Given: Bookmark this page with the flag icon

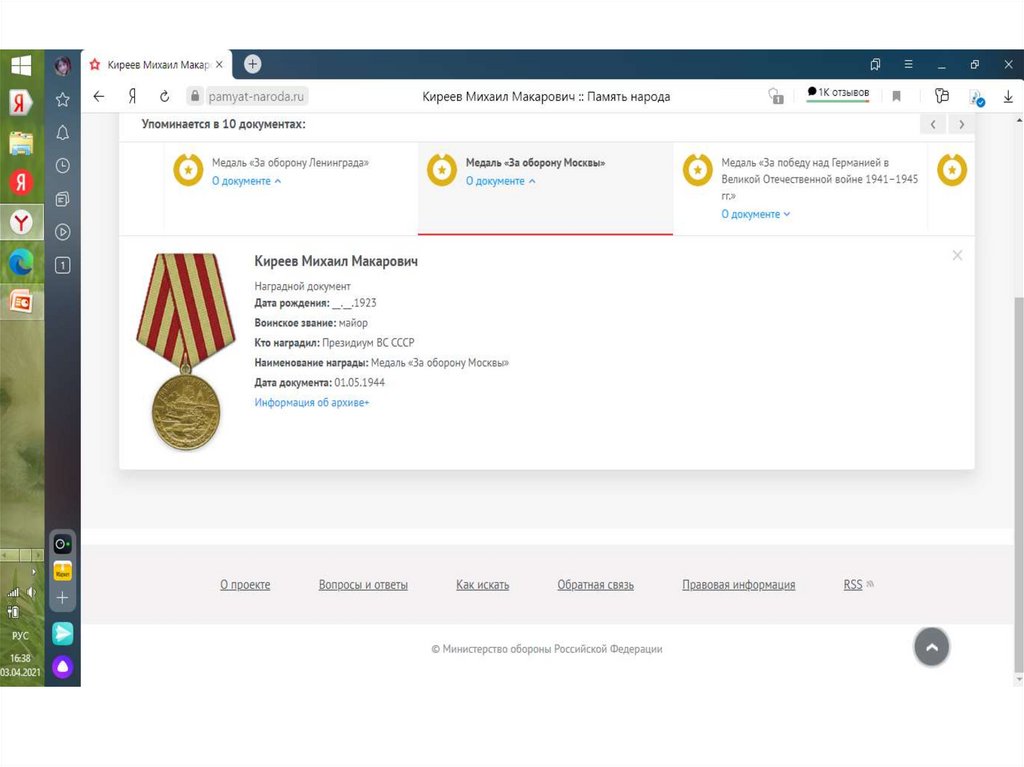Looking at the screenshot, I should [897, 97].
